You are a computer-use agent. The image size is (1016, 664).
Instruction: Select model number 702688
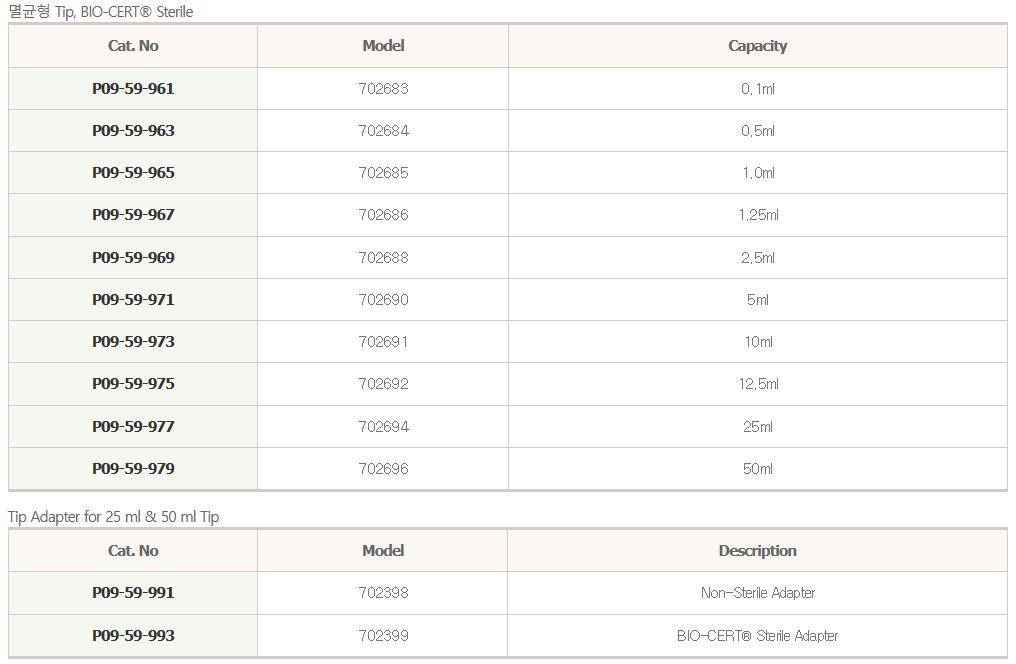click(383, 258)
